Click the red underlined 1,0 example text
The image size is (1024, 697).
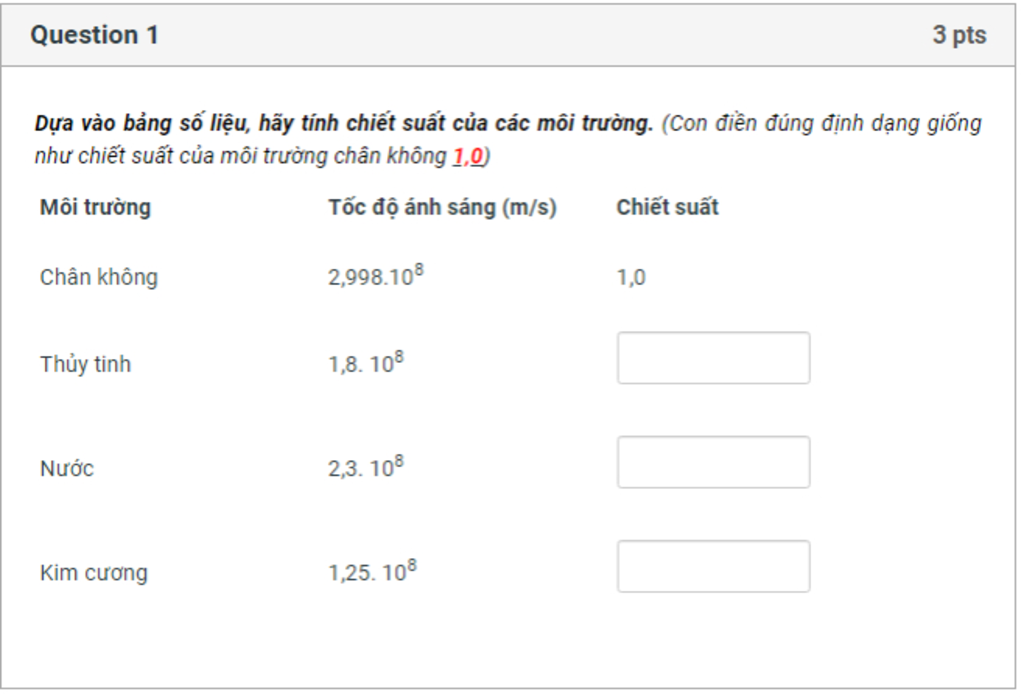(468, 156)
